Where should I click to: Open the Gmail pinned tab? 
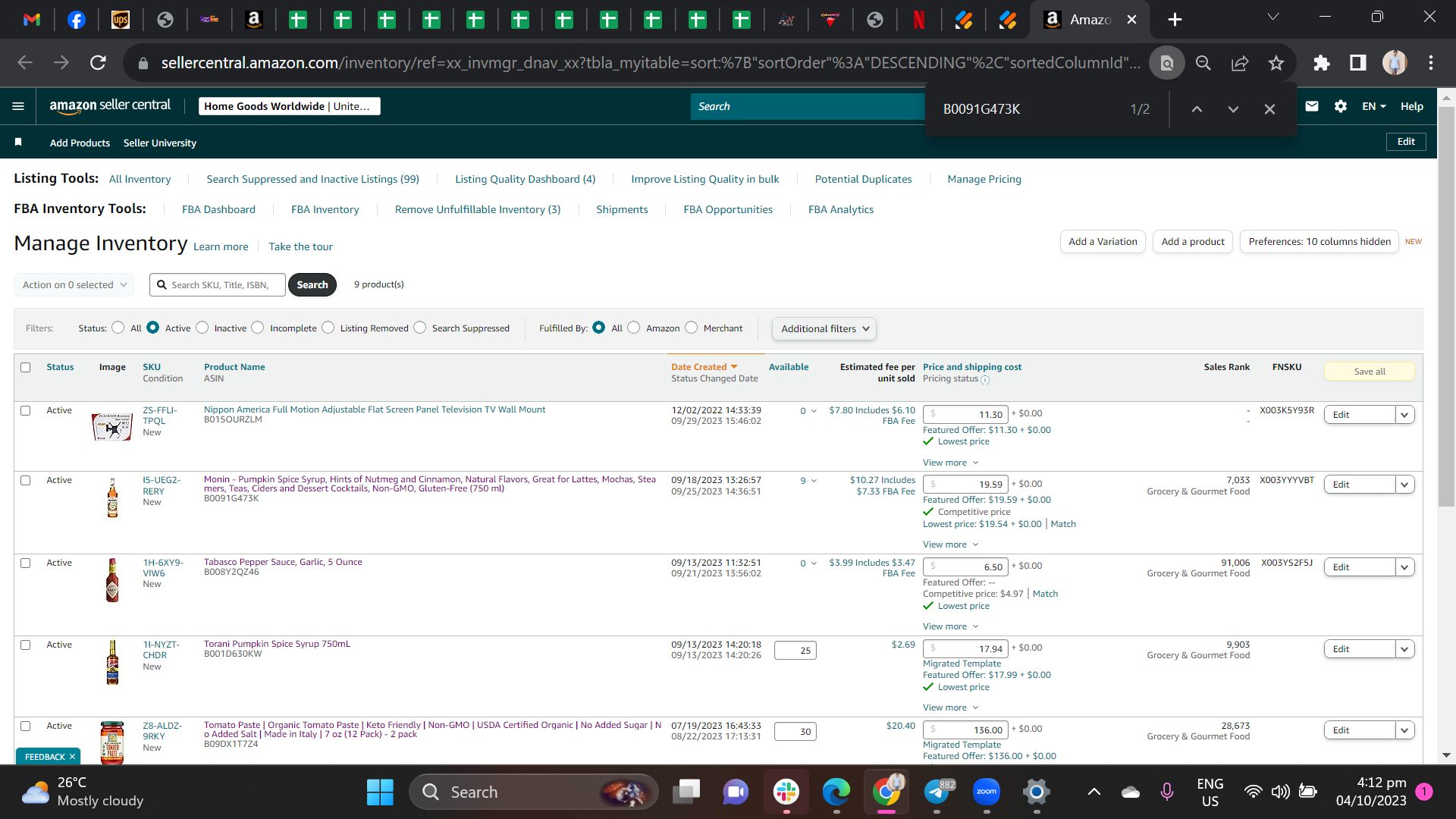(32, 20)
